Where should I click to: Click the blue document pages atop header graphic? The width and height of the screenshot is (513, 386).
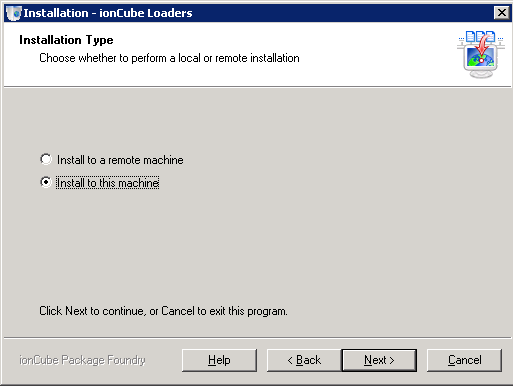[x=480, y=36]
